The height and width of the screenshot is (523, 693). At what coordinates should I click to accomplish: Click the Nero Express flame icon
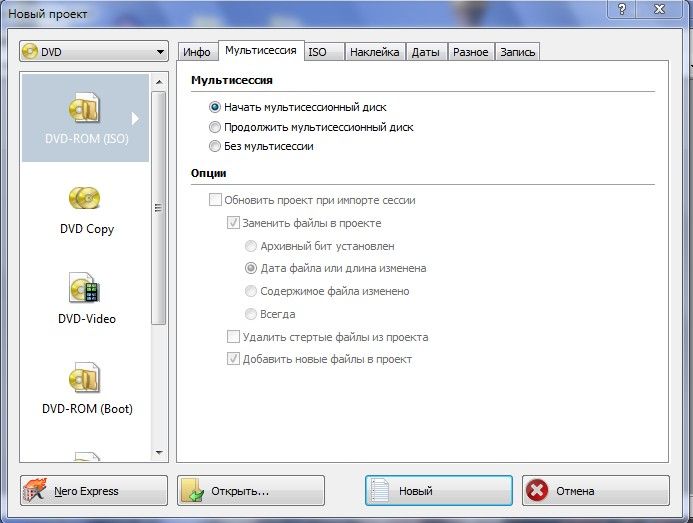pyautogui.click(x=36, y=491)
